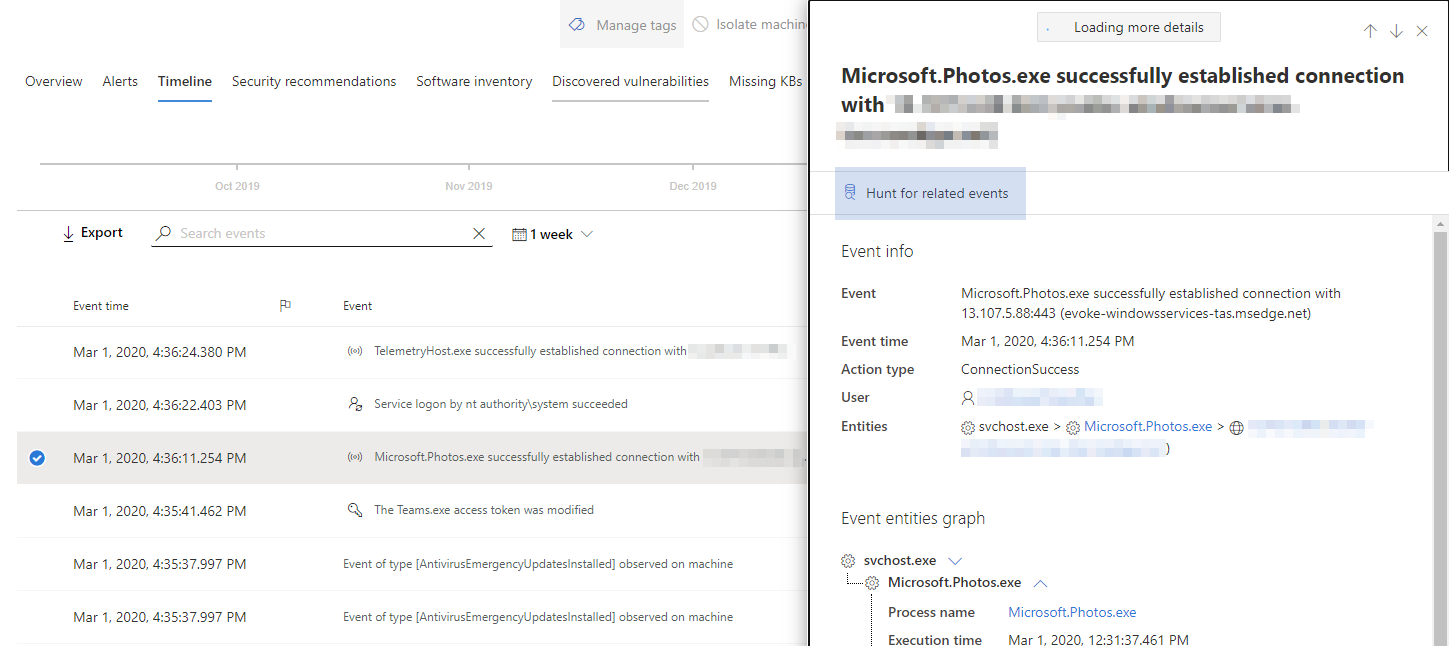1449x646 pixels.
Task: Close the event details panel
Action: (x=1422, y=31)
